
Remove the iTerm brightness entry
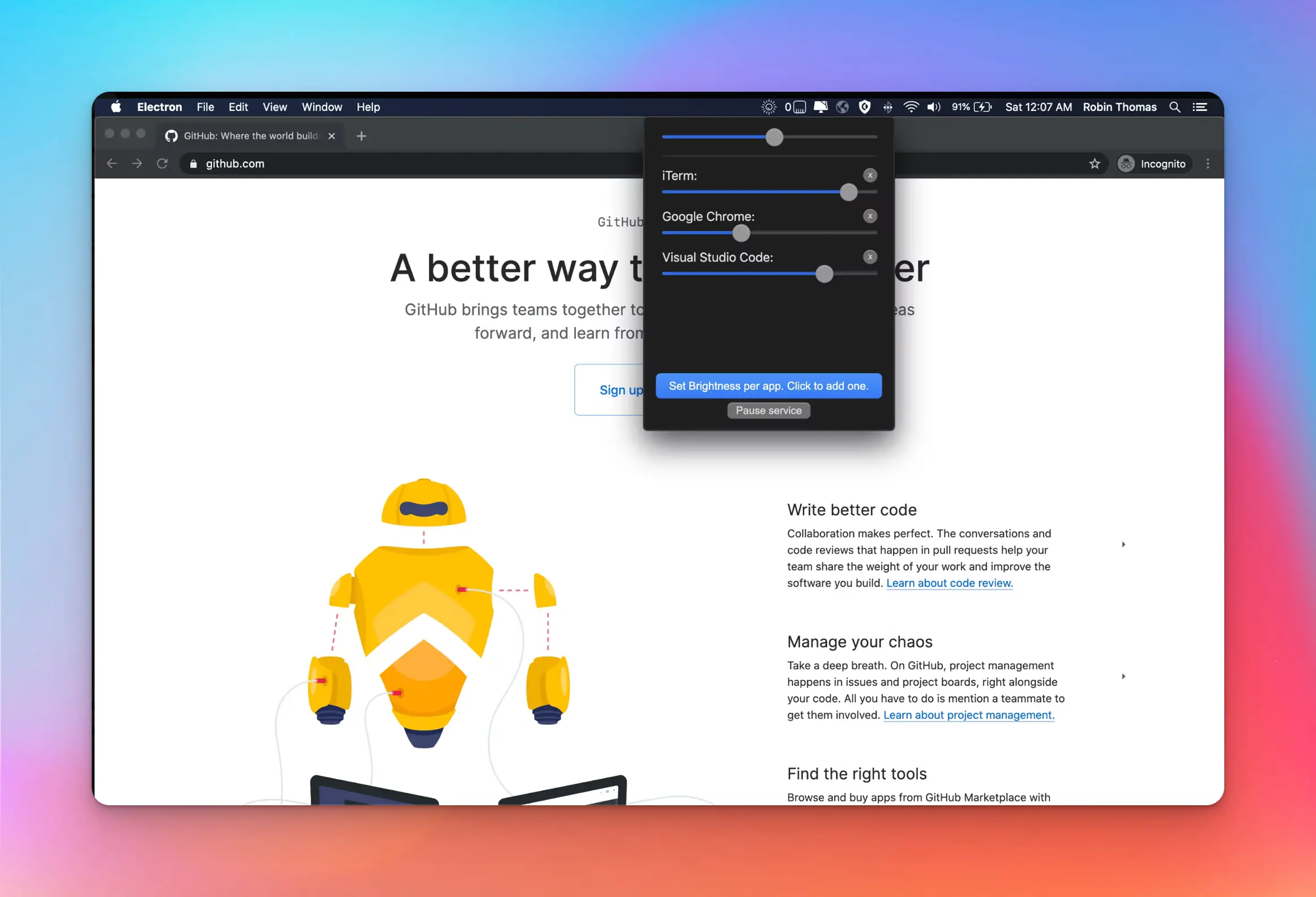pos(870,176)
